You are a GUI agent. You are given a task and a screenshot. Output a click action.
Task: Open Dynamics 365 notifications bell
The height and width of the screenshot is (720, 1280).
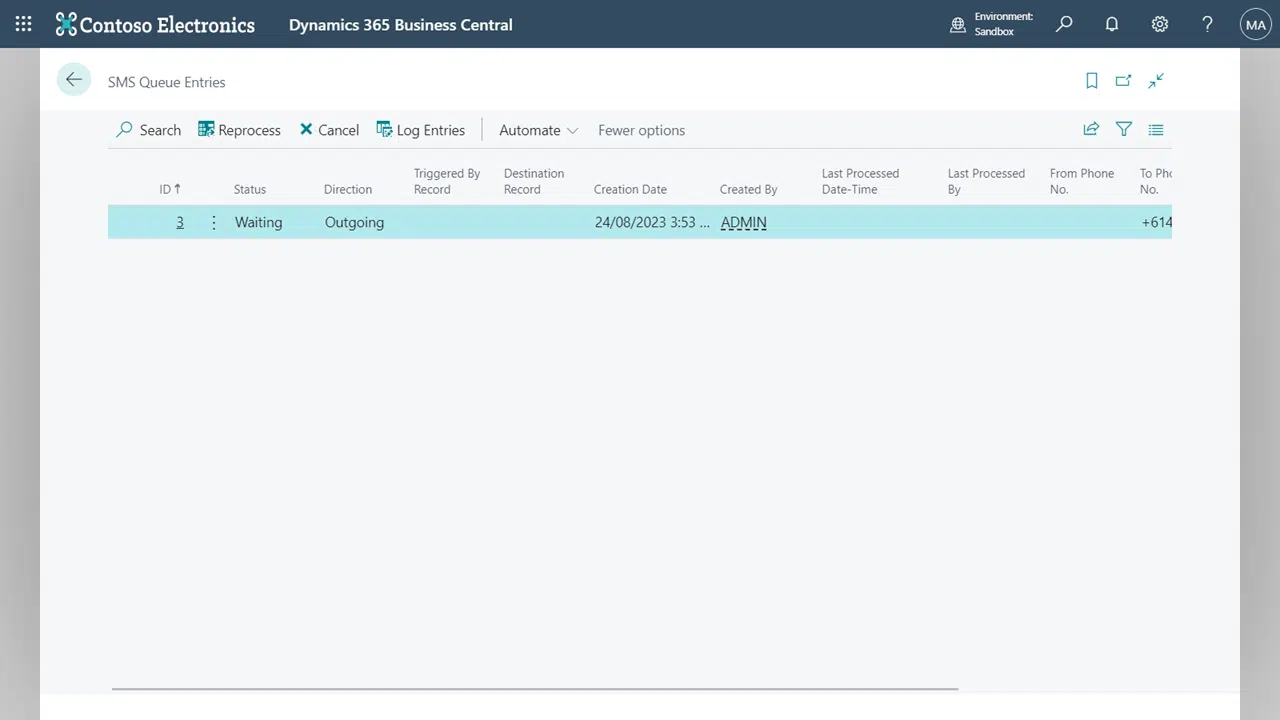[x=1112, y=23]
